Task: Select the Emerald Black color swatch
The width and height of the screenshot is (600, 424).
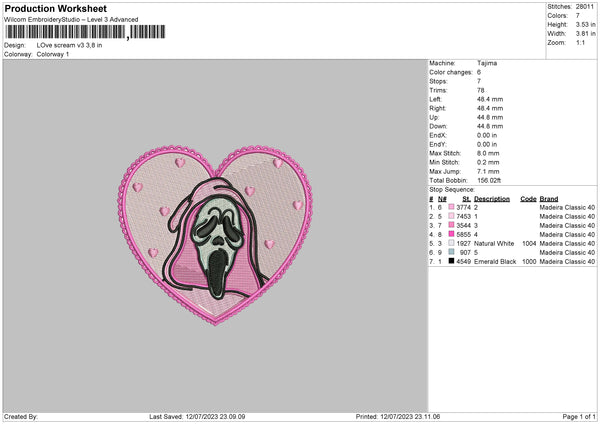Action: (x=451, y=261)
